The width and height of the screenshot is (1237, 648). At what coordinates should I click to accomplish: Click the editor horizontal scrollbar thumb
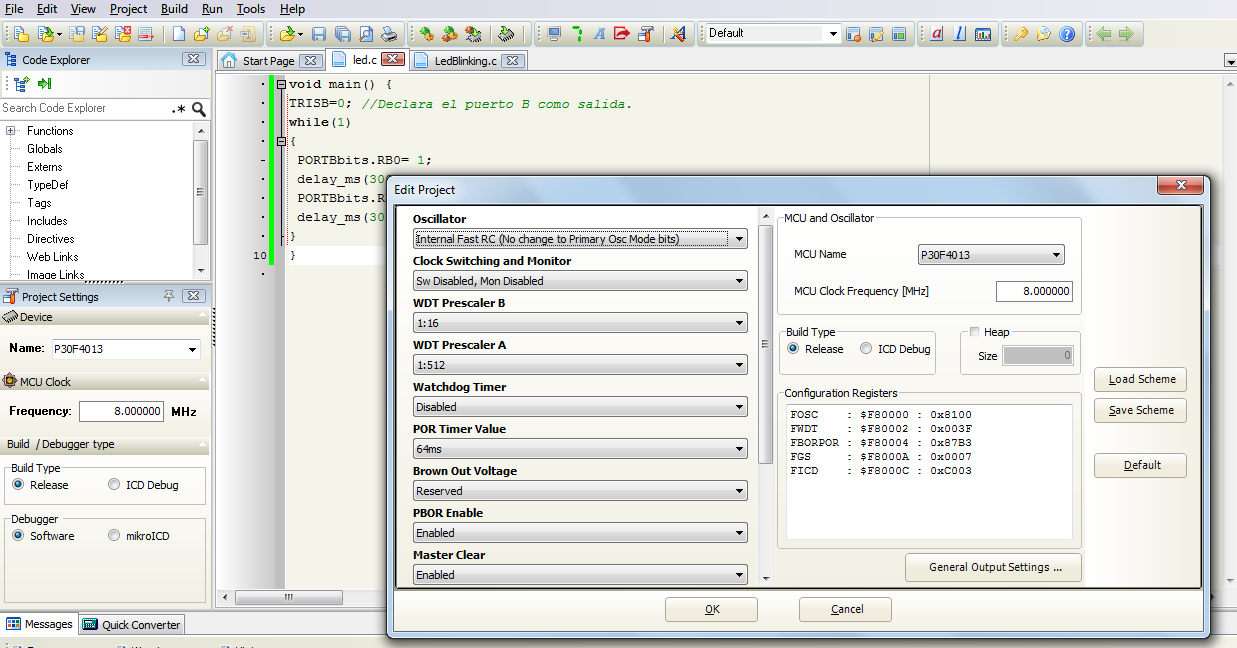(x=290, y=597)
